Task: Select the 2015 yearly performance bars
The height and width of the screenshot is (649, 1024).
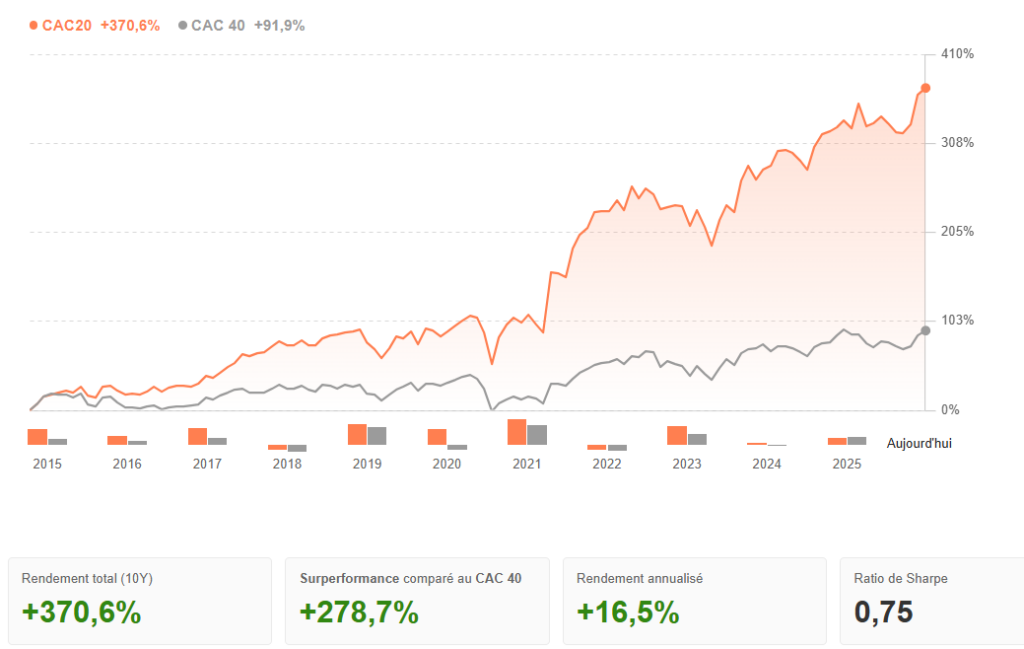Action: [x=47, y=437]
